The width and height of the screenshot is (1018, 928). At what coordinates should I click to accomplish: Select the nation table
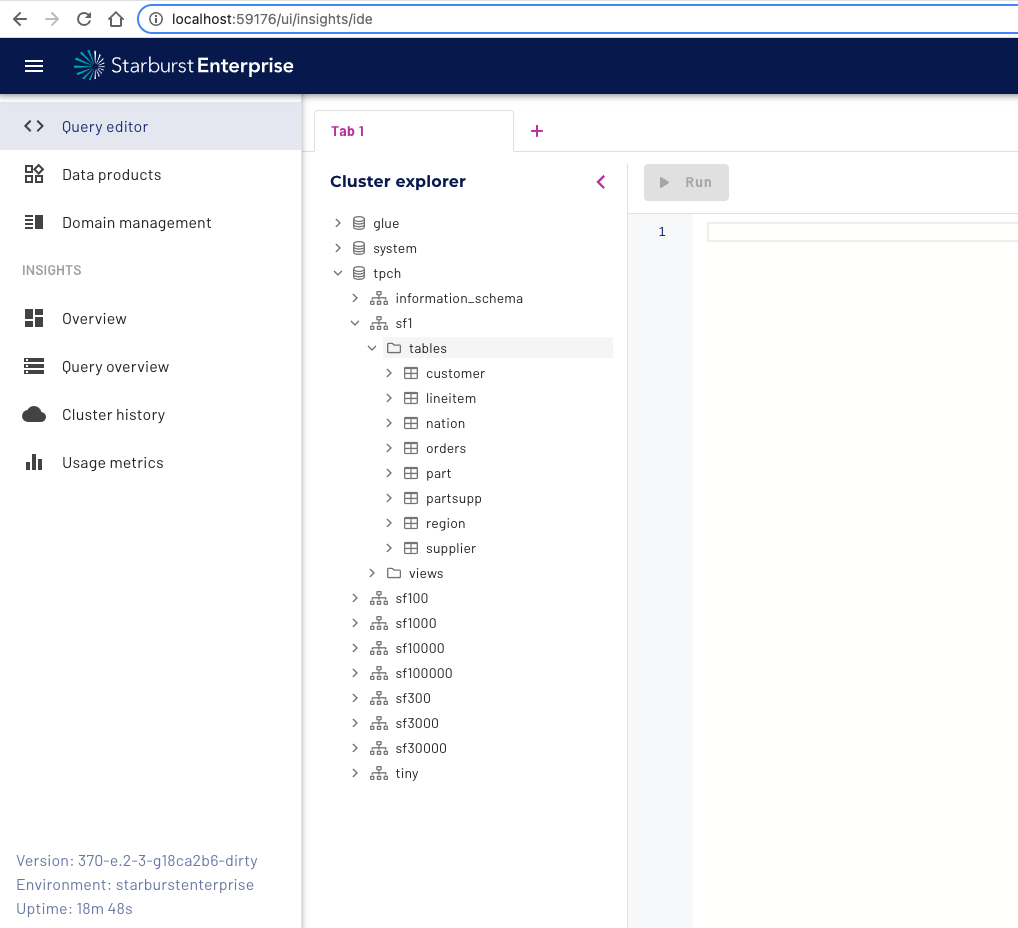click(445, 423)
